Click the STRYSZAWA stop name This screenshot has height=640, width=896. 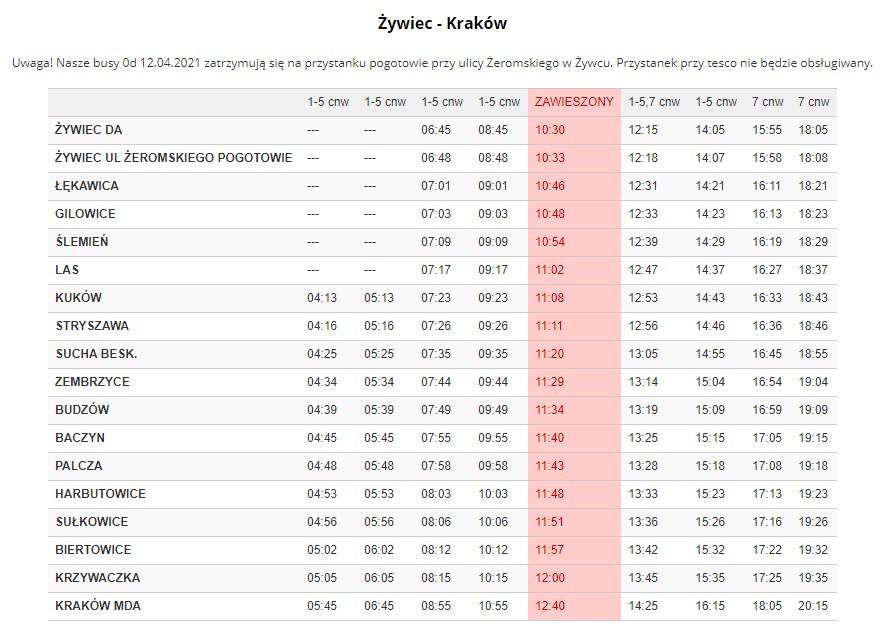[x=92, y=326]
